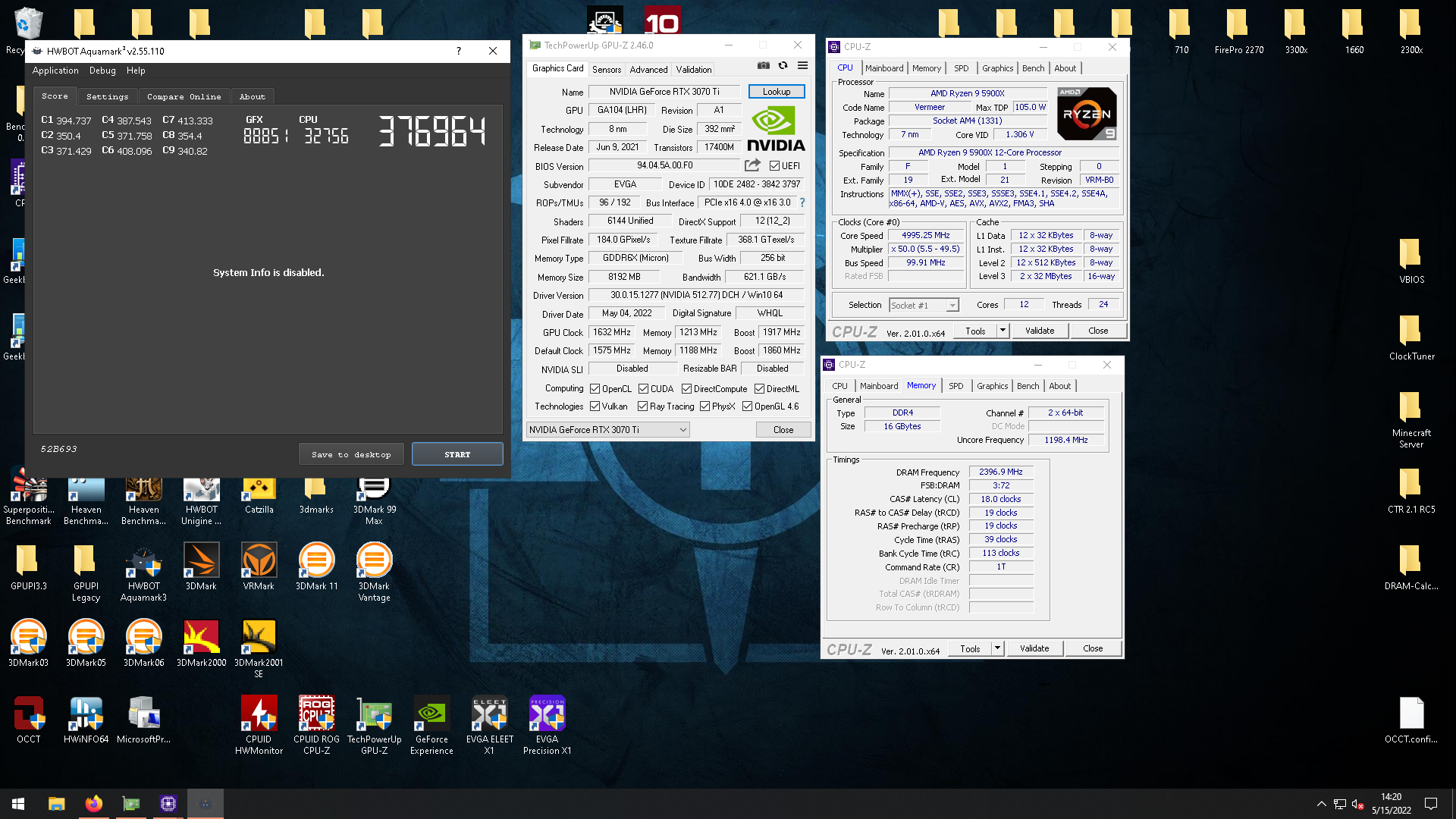The width and height of the screenshot is (1456, 819).
Task: Toggle the Ray Tracing checkbox
Action: tap(642, 406)
